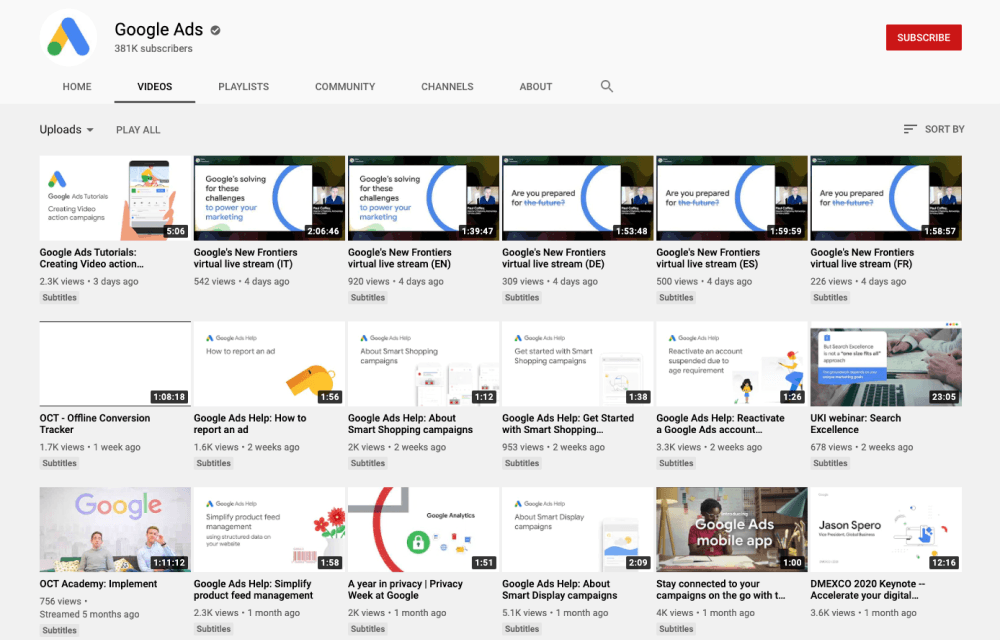Go to the COMMUNITY tab
Viewport: 1000px width, 640px height.
(345, 87)
